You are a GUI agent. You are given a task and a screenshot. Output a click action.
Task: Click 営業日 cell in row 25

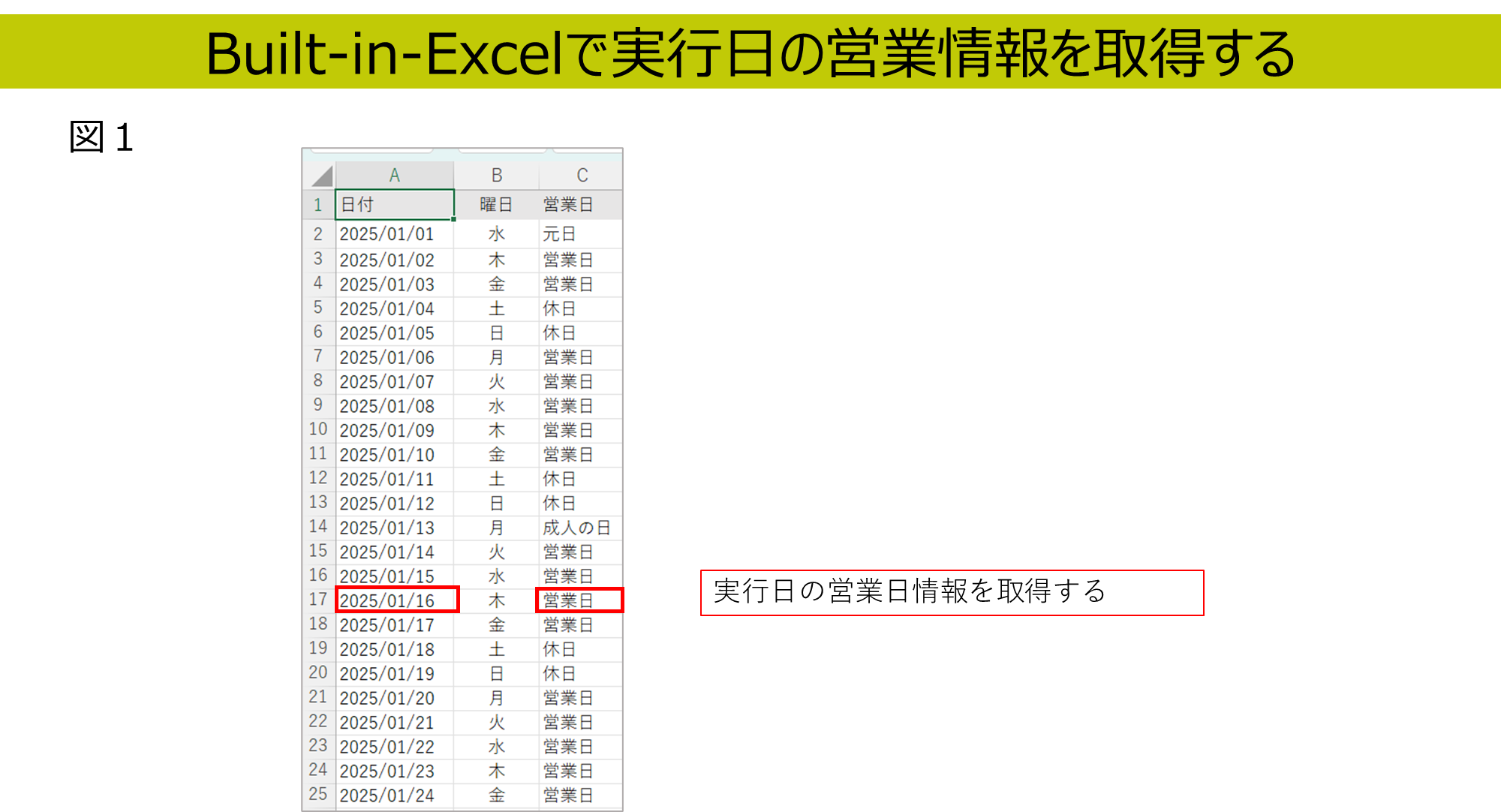click(x=581, y=795)
